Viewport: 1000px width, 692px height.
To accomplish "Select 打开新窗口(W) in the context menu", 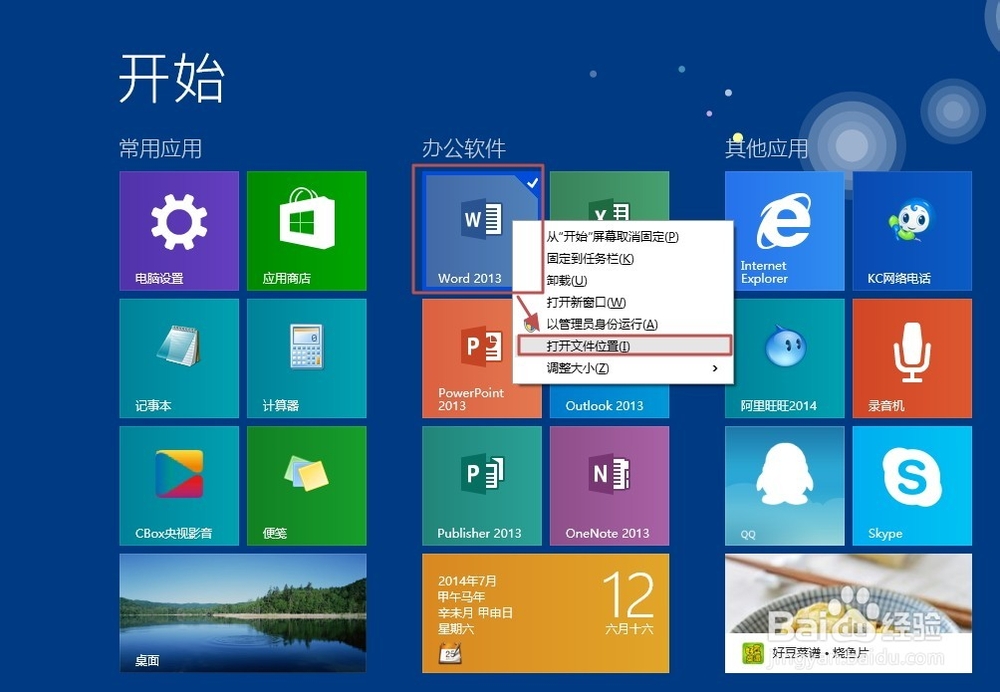I will coord(623,302).
